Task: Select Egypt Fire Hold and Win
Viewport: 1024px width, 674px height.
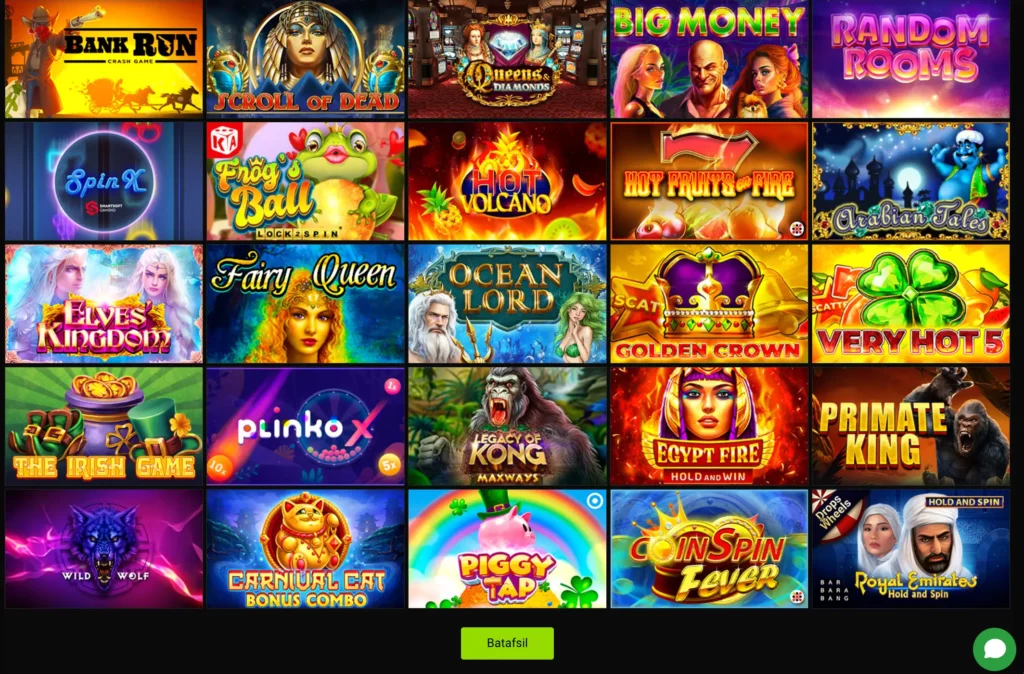Action: 709,426
